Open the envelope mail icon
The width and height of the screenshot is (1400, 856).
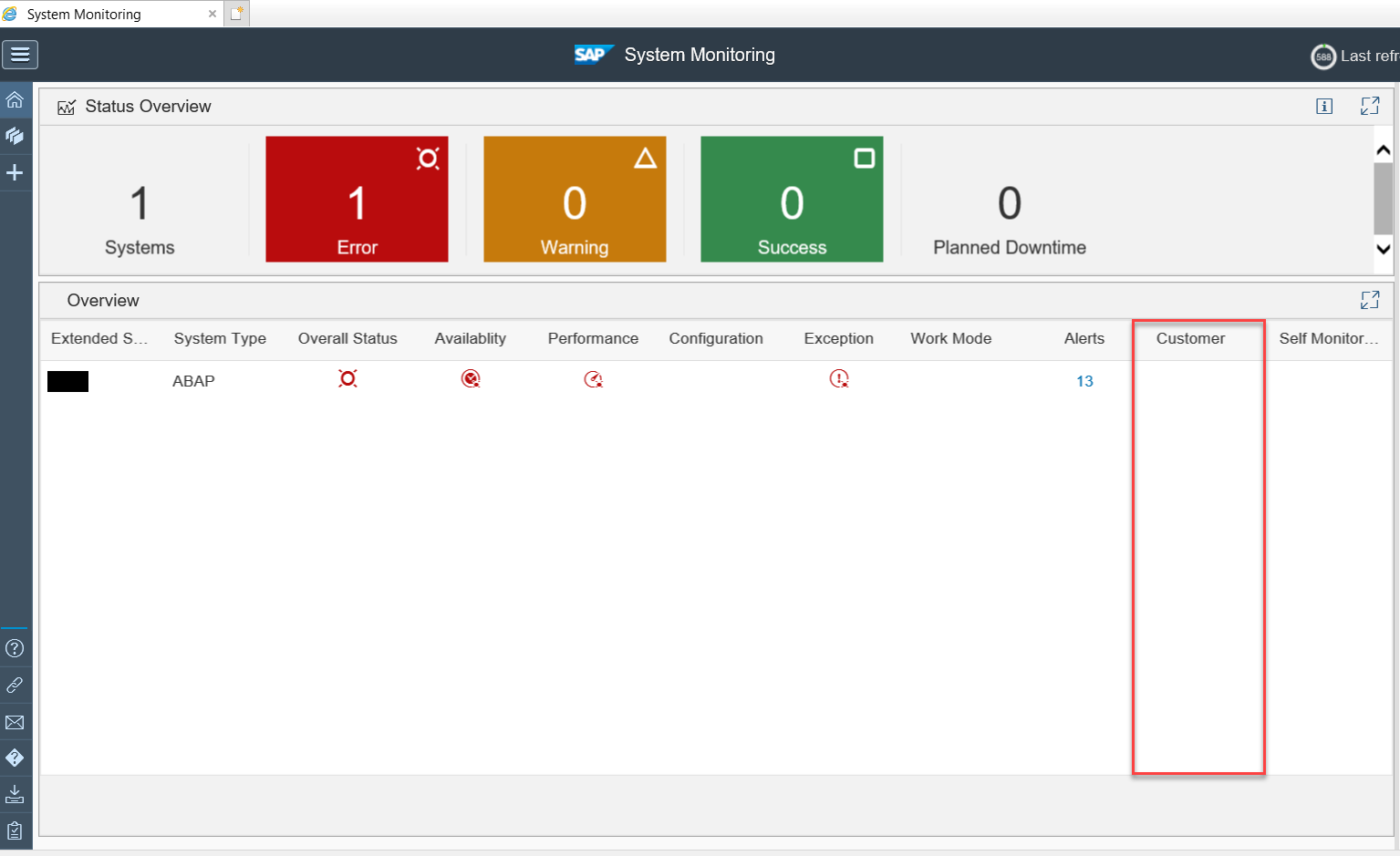point(15,722)
